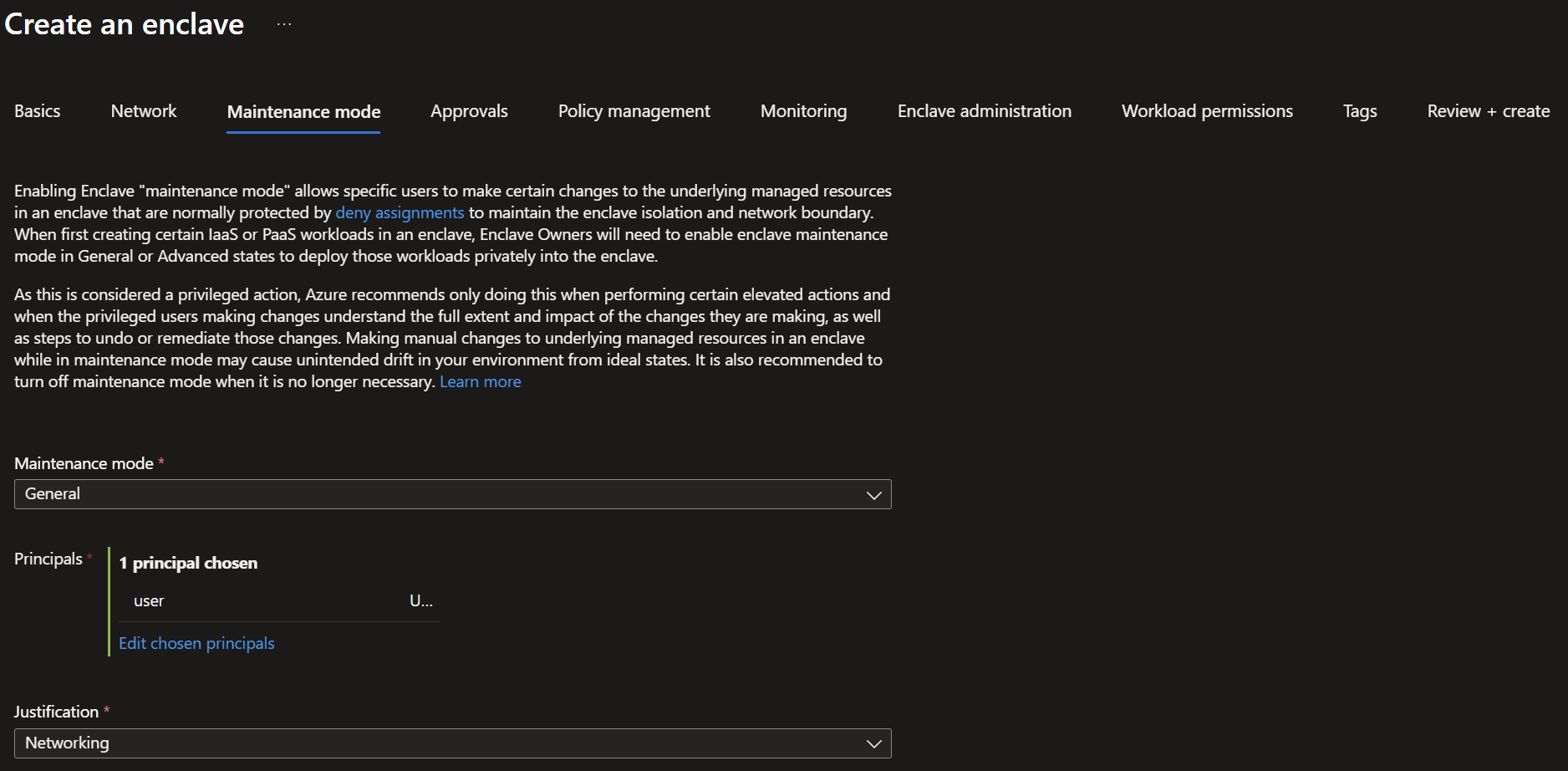Click Edit chosen principals link
Viewport: 1568px width, 771px height.
click(x=196, y=644)
